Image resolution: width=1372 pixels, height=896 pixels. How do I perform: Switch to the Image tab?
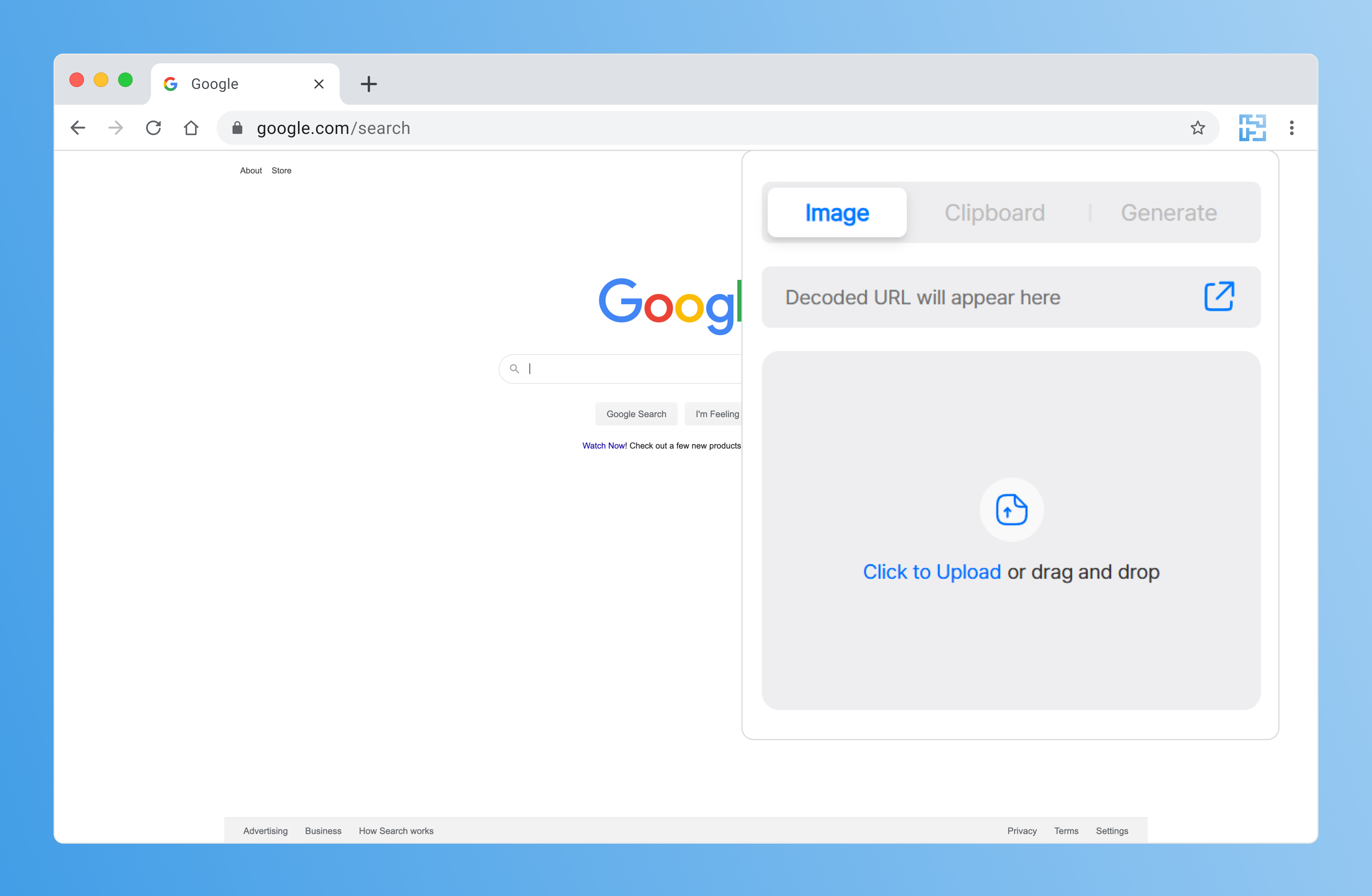coord(837,213)
